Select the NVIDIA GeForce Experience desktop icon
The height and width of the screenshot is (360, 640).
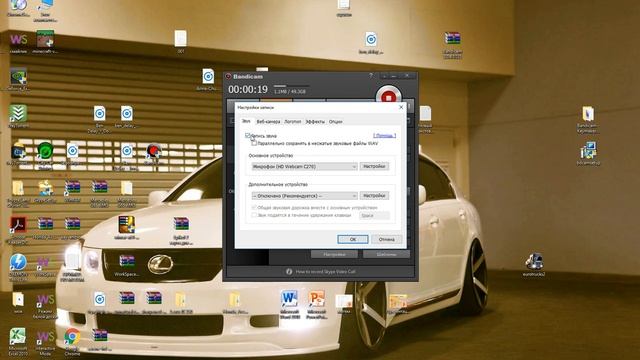click(x=18, y=80)
